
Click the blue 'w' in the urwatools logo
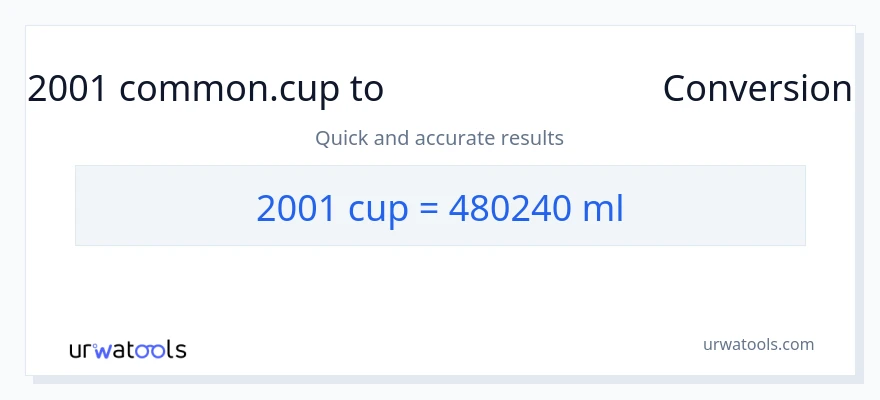[x=102, y=350]
